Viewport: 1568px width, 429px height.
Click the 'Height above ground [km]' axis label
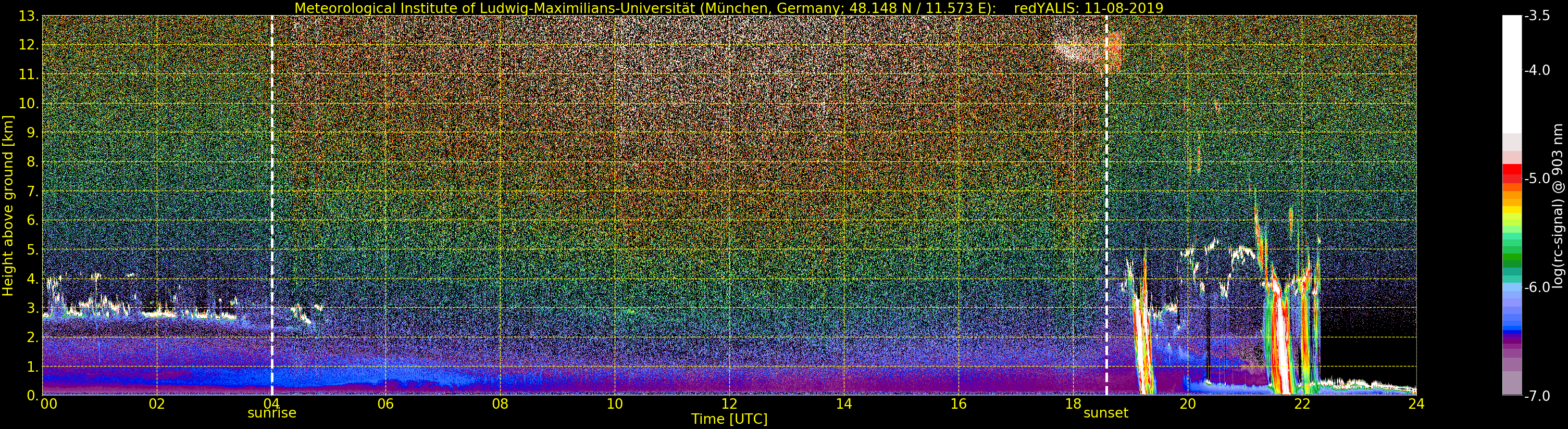click(x=8, y=206)
